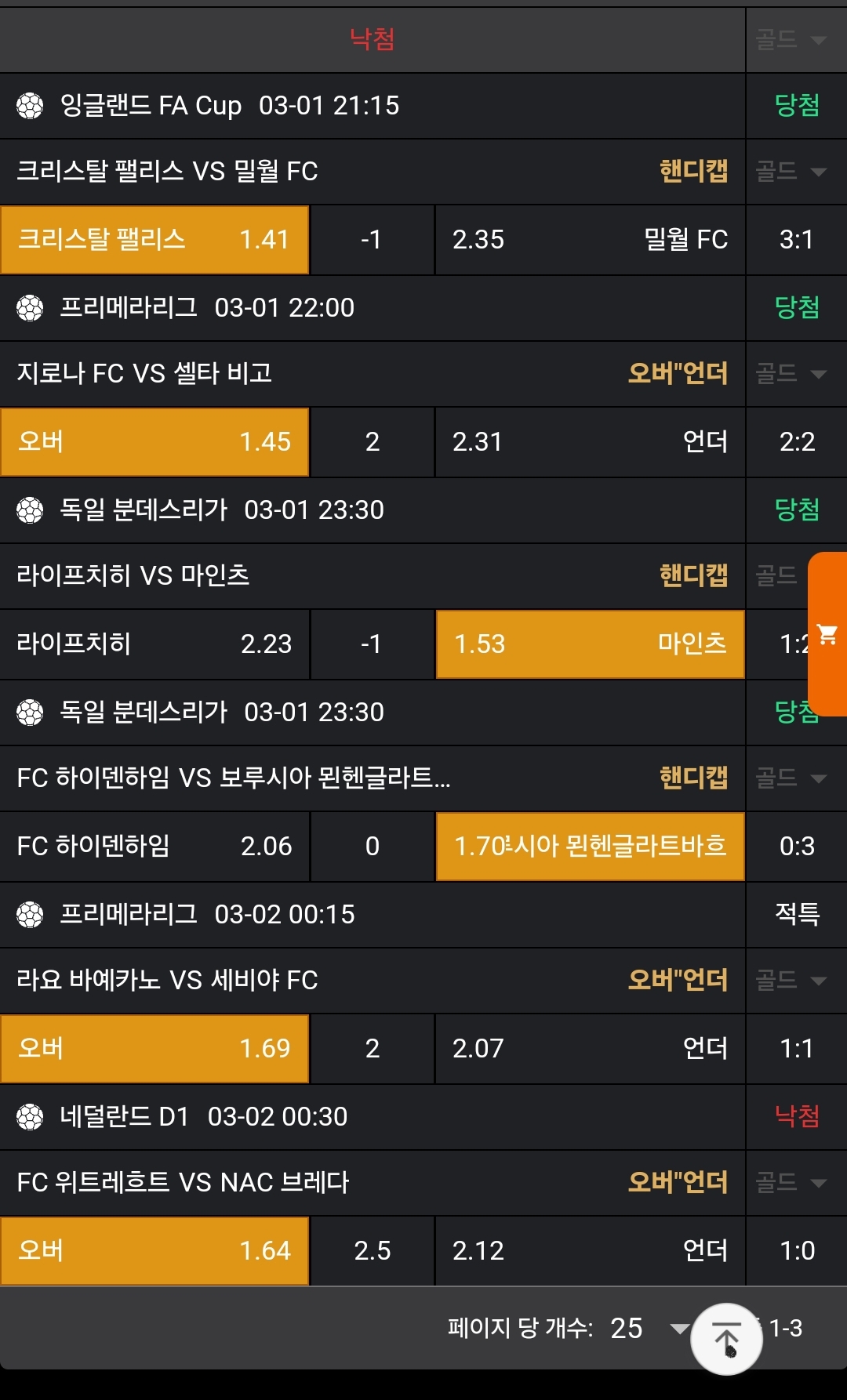Viewport: 847px width, 1400px height.
Task: Click soccer ball icon beside 네덜란드 D1
Action: 30,1117
